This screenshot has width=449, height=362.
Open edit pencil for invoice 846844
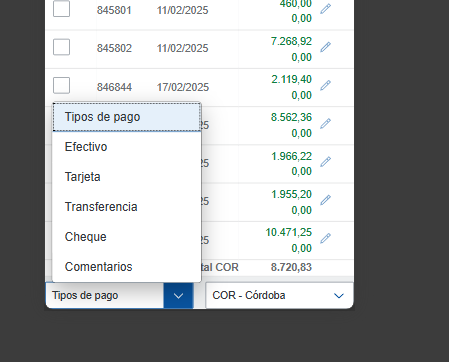[325, 85]
